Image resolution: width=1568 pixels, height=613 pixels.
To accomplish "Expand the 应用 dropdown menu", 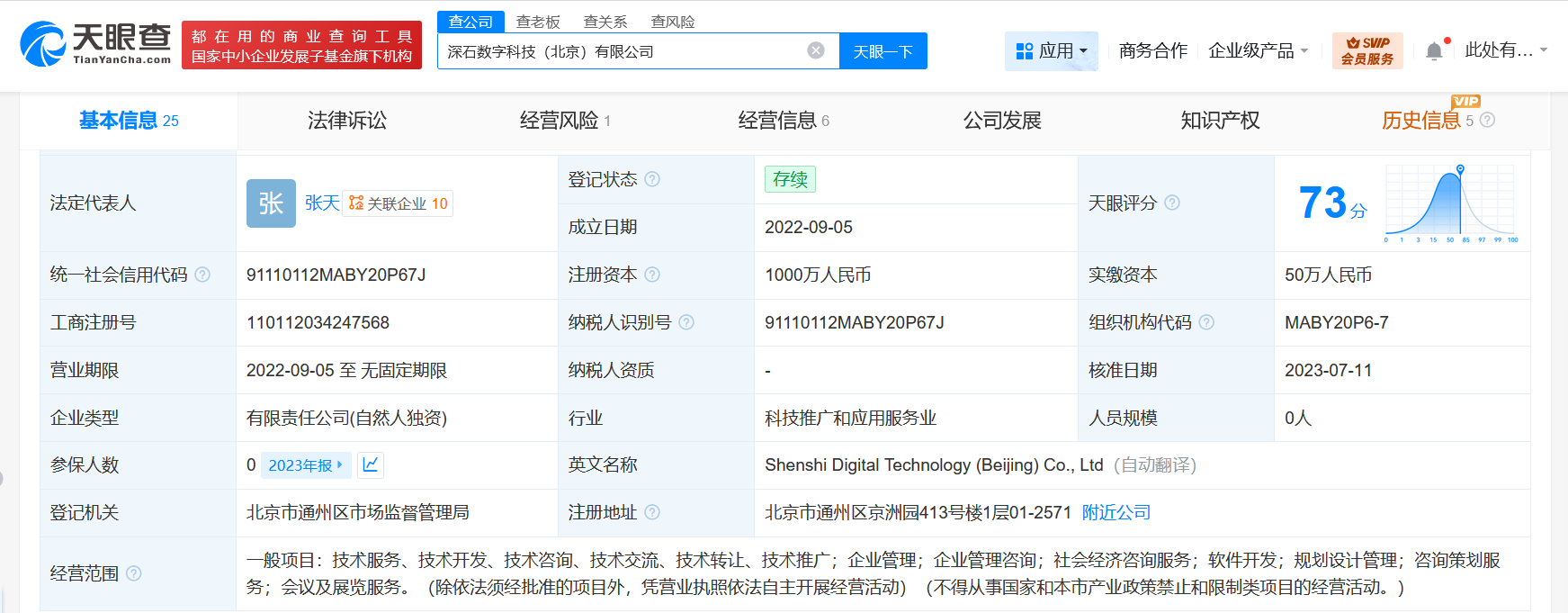I will [x=1051, y=51].
